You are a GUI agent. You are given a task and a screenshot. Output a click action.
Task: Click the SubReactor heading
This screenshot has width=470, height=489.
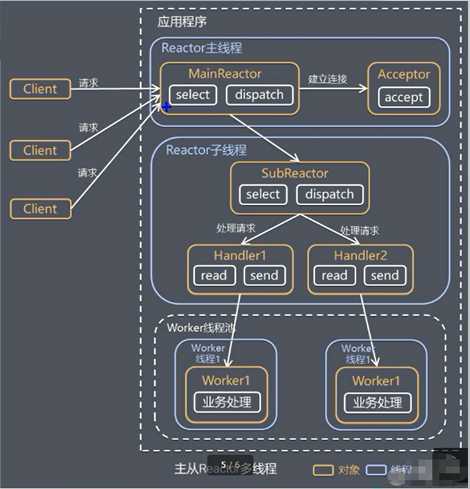pos(295,173)
